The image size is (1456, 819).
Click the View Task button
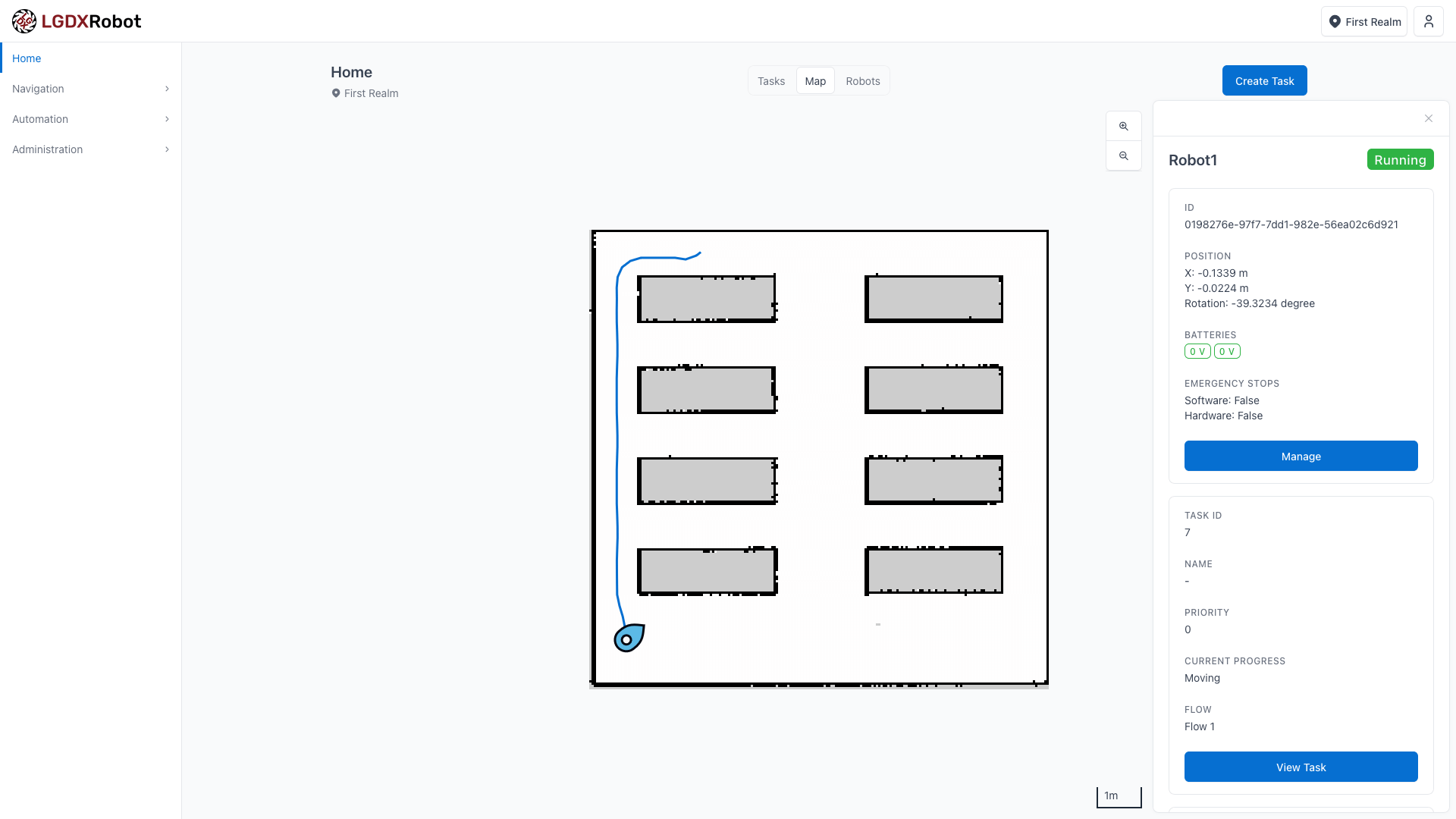(x=1301, y=767)
